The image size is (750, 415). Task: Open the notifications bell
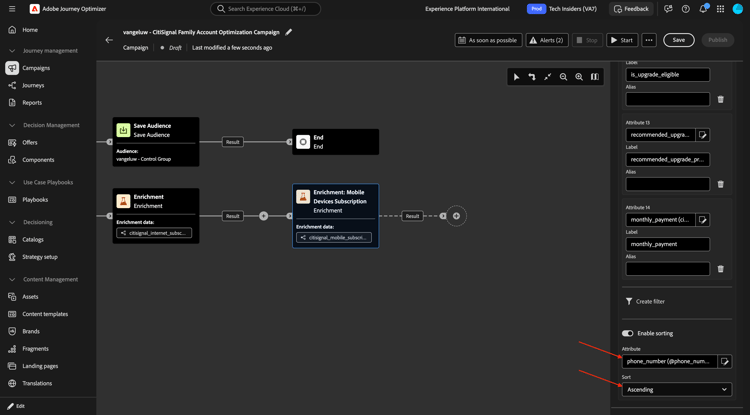[x=703, y=9]
